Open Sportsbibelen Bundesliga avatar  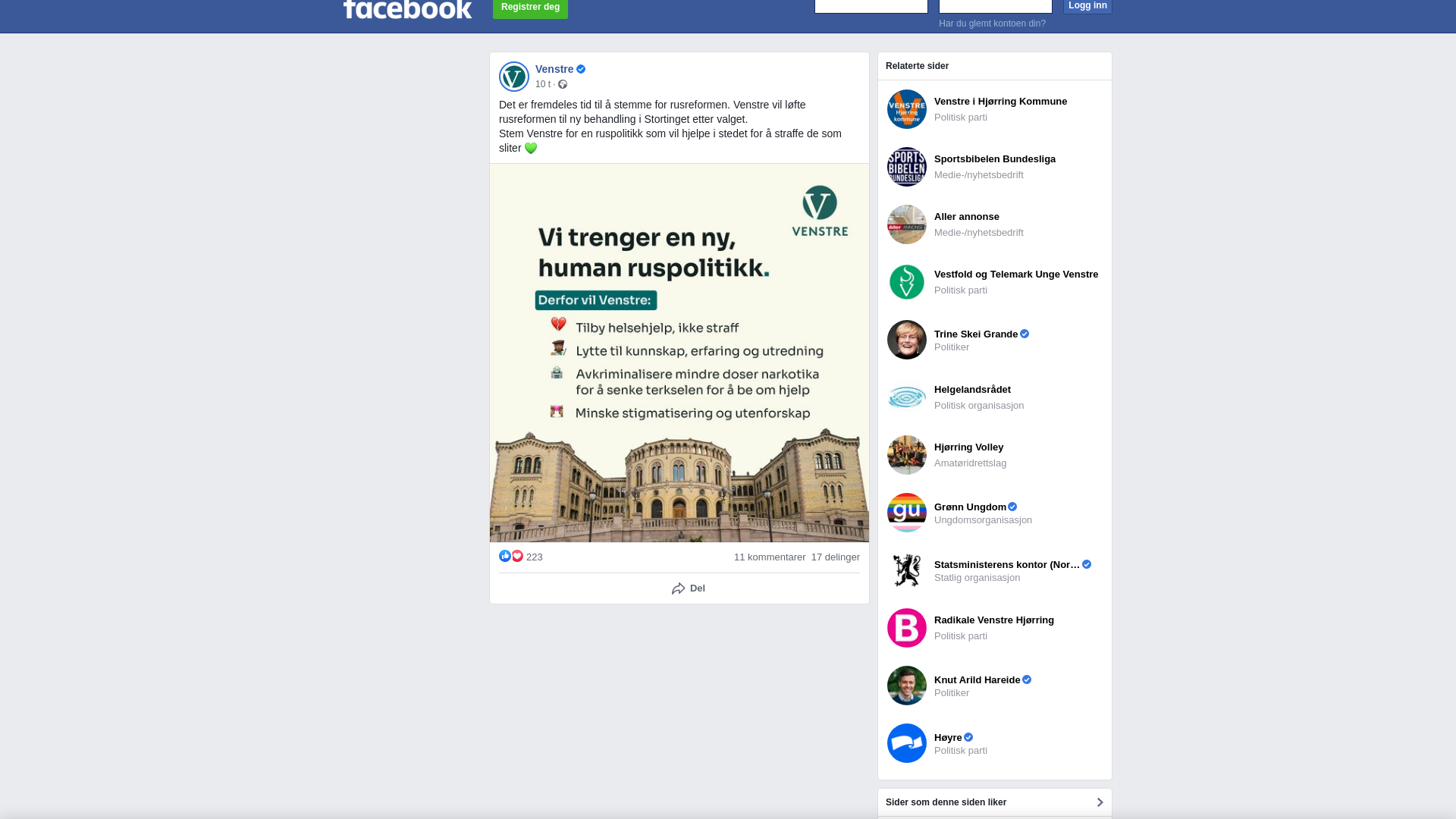tap(907, 167)
